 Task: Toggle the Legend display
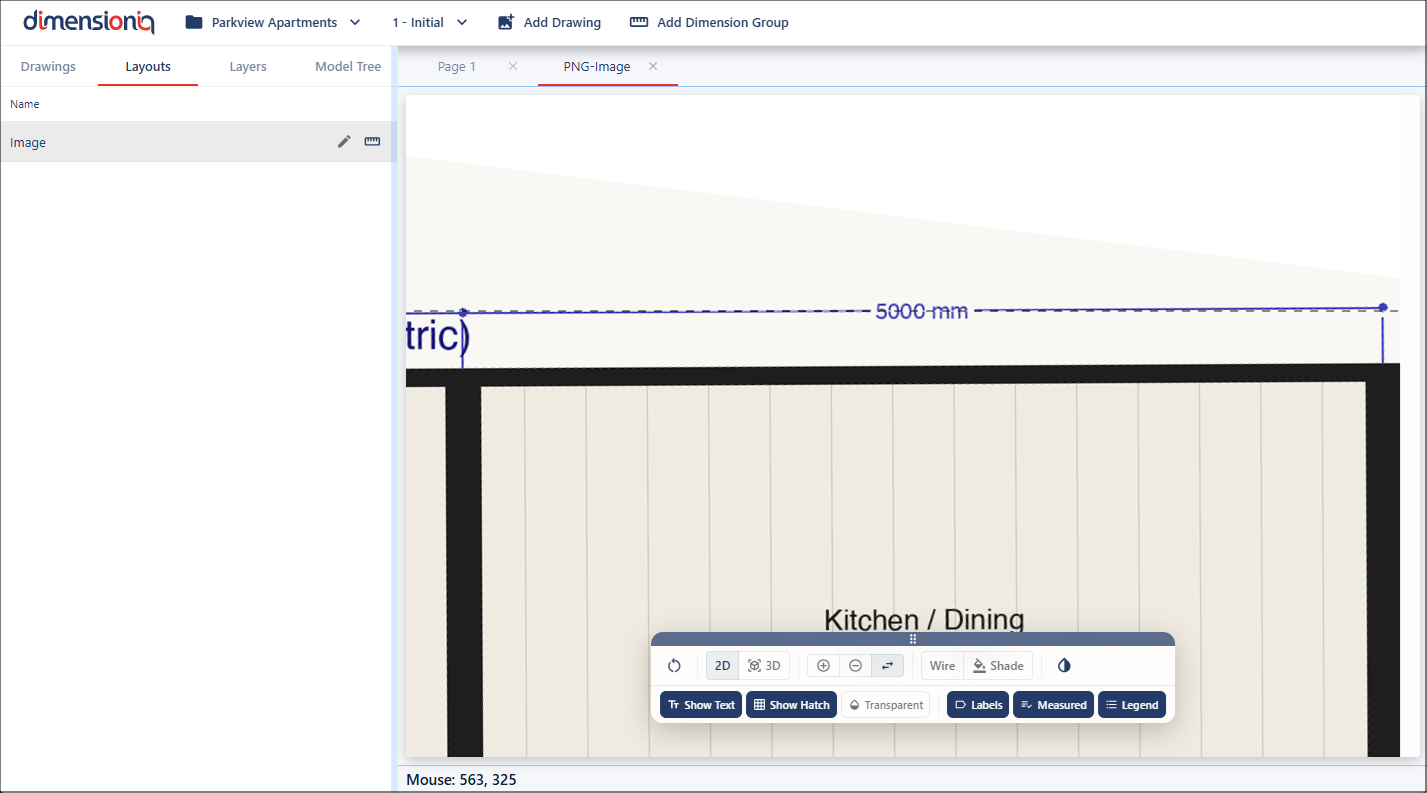pos(1131,705)
